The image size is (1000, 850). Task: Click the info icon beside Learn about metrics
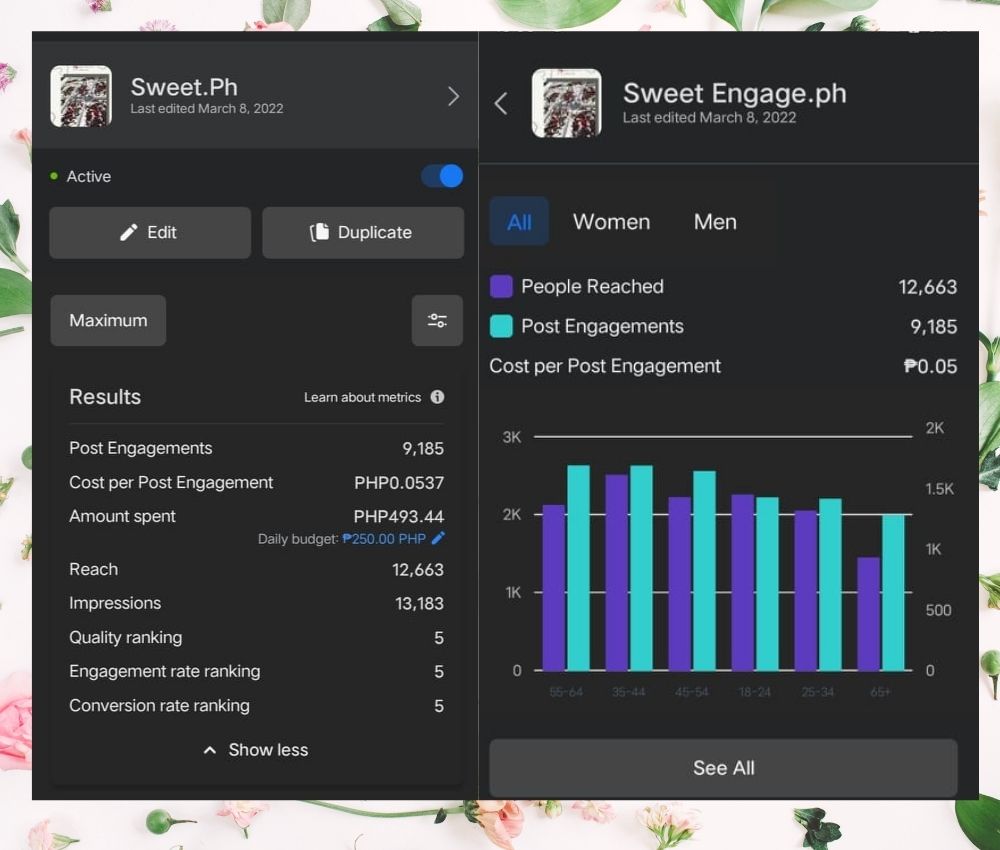pyautogui.click(x=438, y=397)
